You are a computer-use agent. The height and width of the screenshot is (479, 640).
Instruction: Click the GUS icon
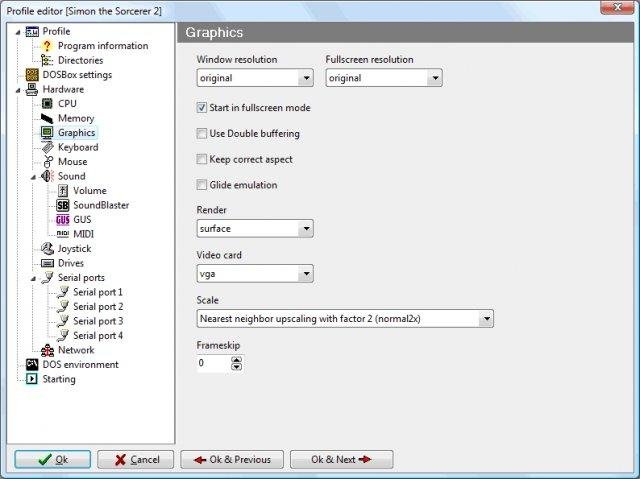[x=63, y=220]
